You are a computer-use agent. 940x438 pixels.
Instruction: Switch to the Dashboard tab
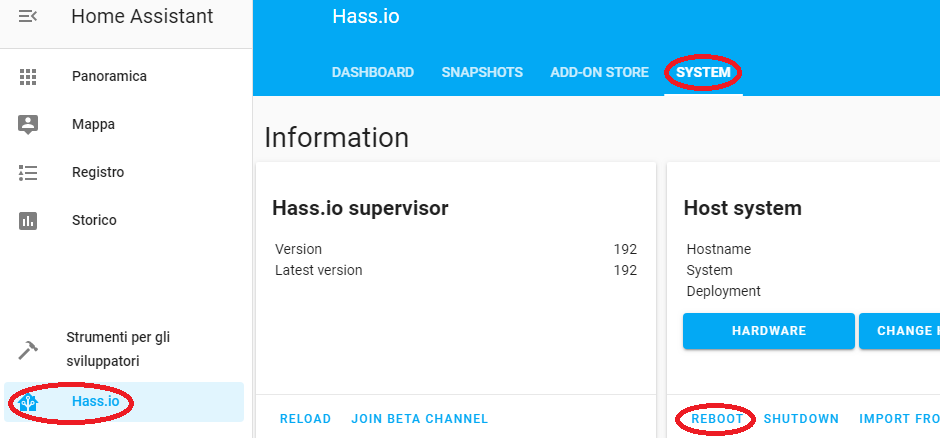point(373,73)
